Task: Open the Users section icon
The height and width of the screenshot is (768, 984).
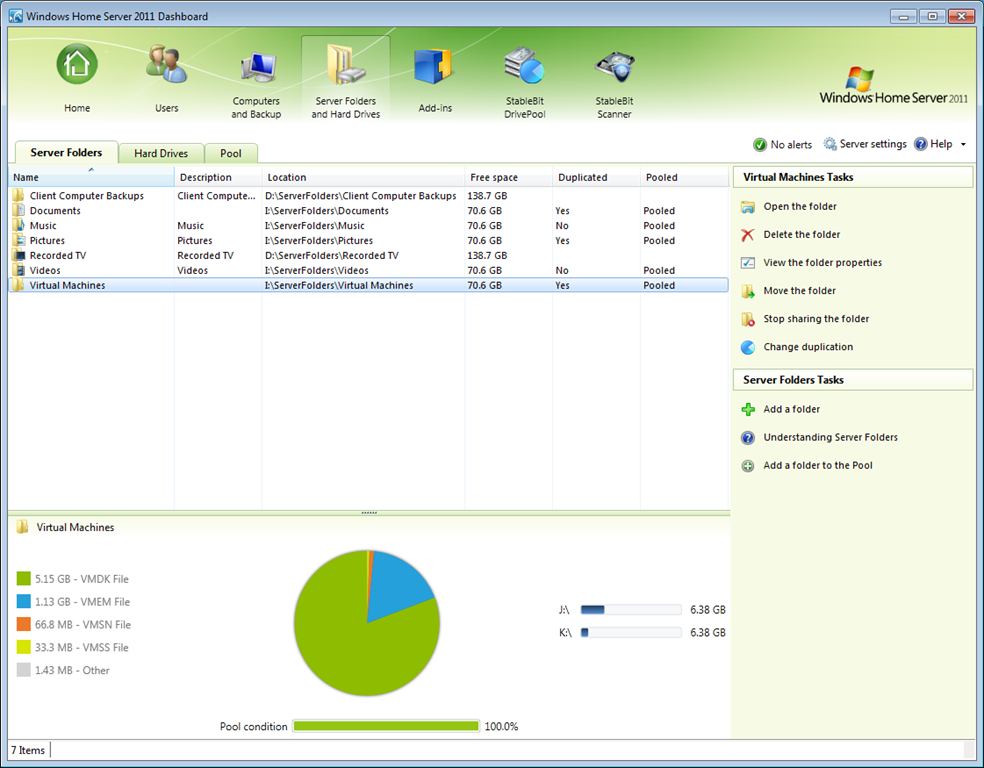Action: pyautogui.click(x=166, y=64)
